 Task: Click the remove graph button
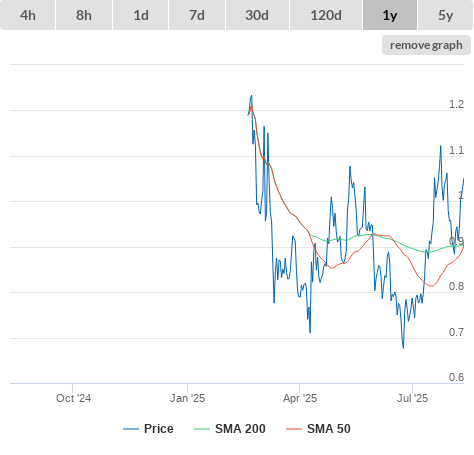426,45
